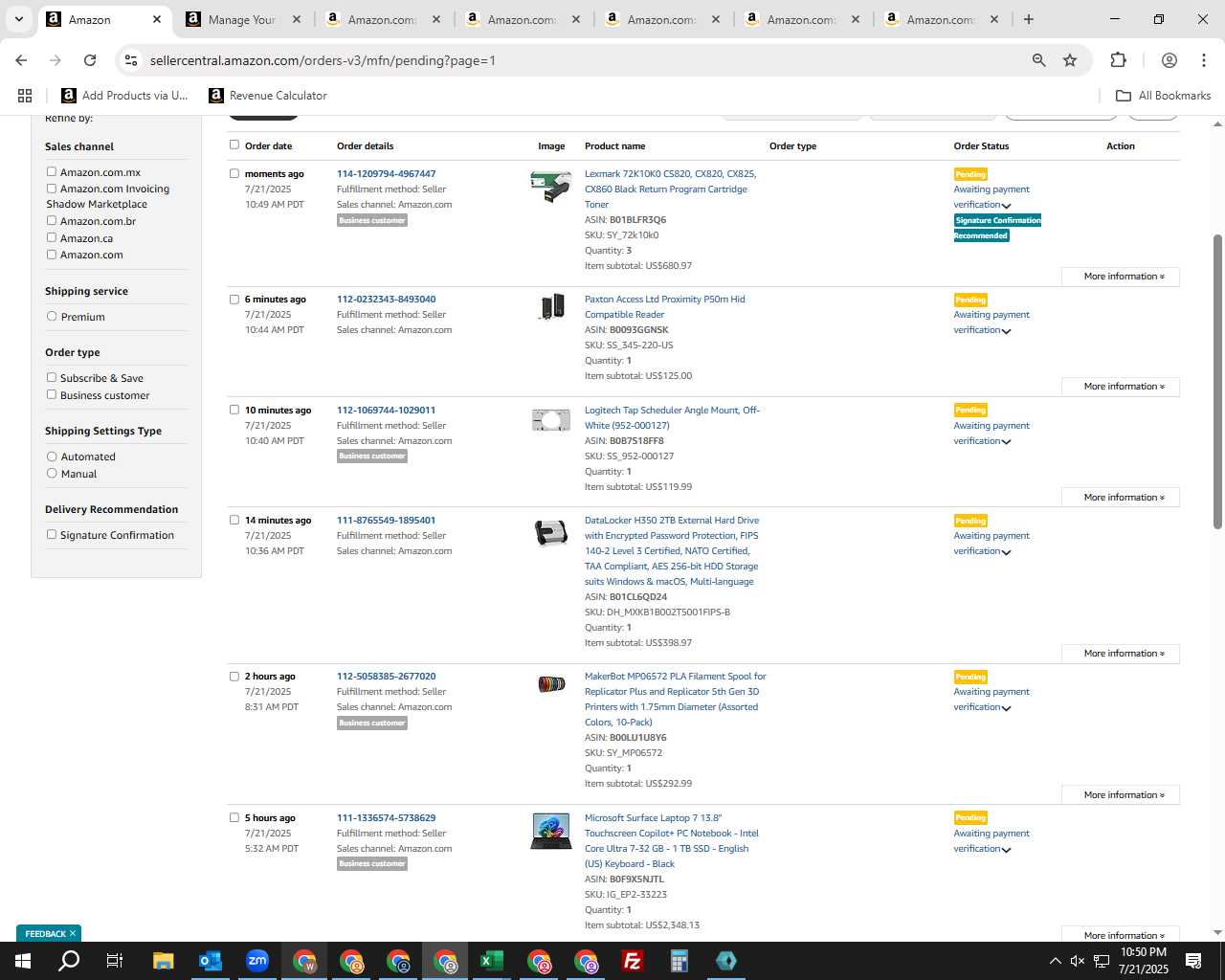
Task: Click the muted volume tray icon
Action: 1078,961
